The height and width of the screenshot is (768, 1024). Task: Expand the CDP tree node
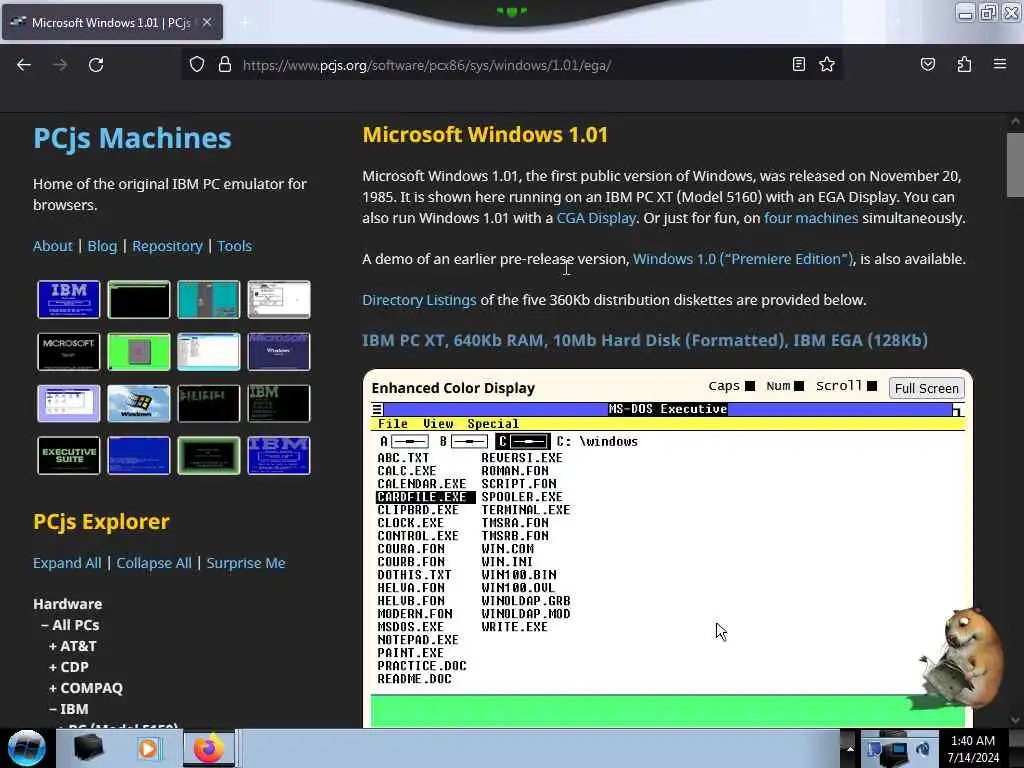[69, 667]
